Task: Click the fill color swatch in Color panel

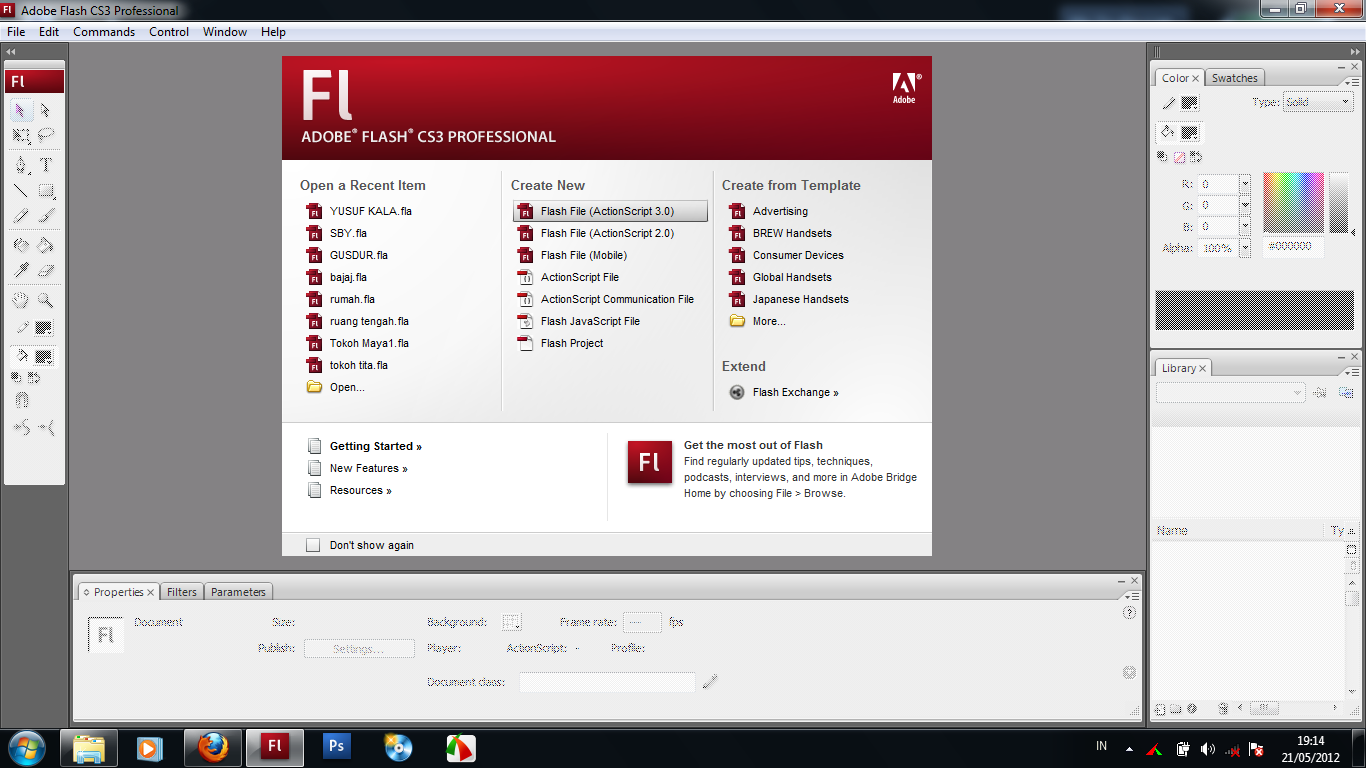Action: tap(1189, 132)
